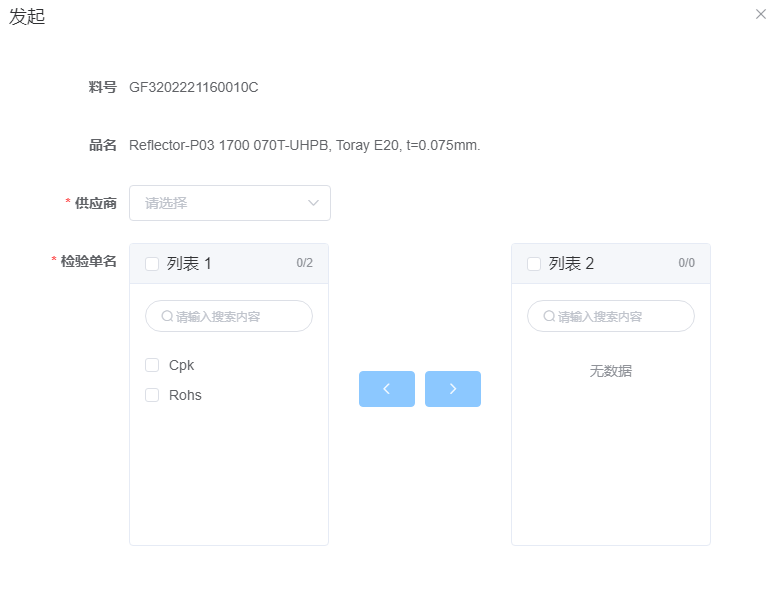772x606 pixels.
Task: Select the Cpk item label
Action: [x=181, y=365]
